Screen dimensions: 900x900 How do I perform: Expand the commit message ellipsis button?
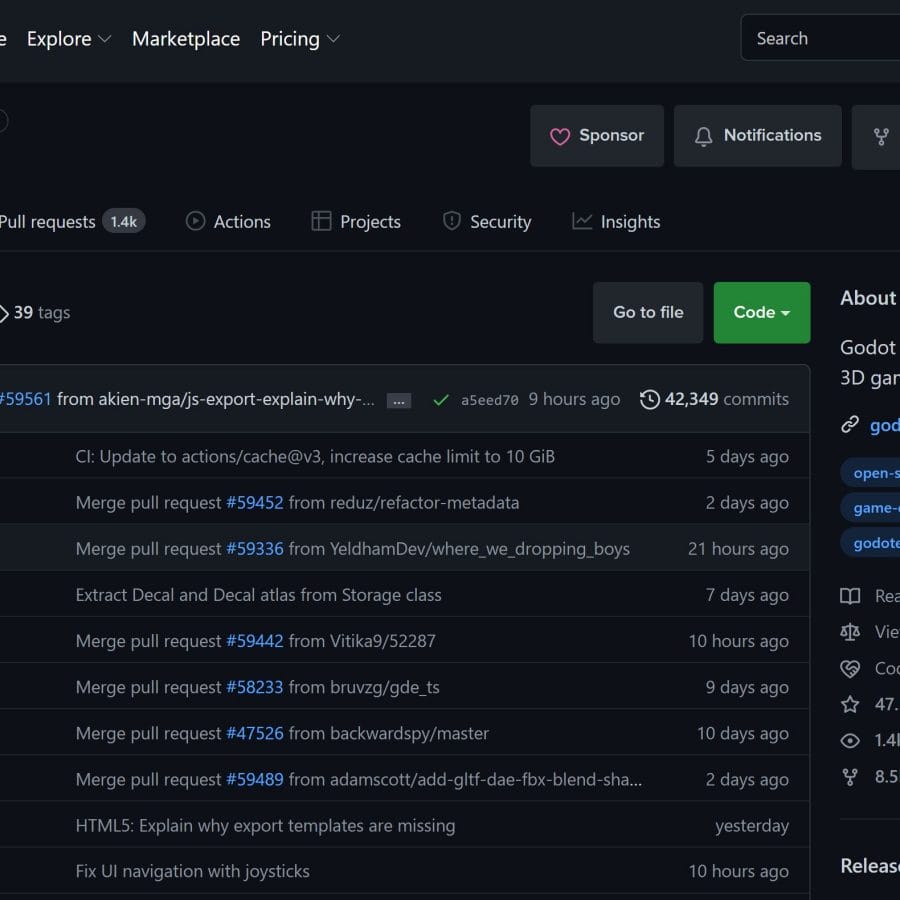click(x=399, y=401)
